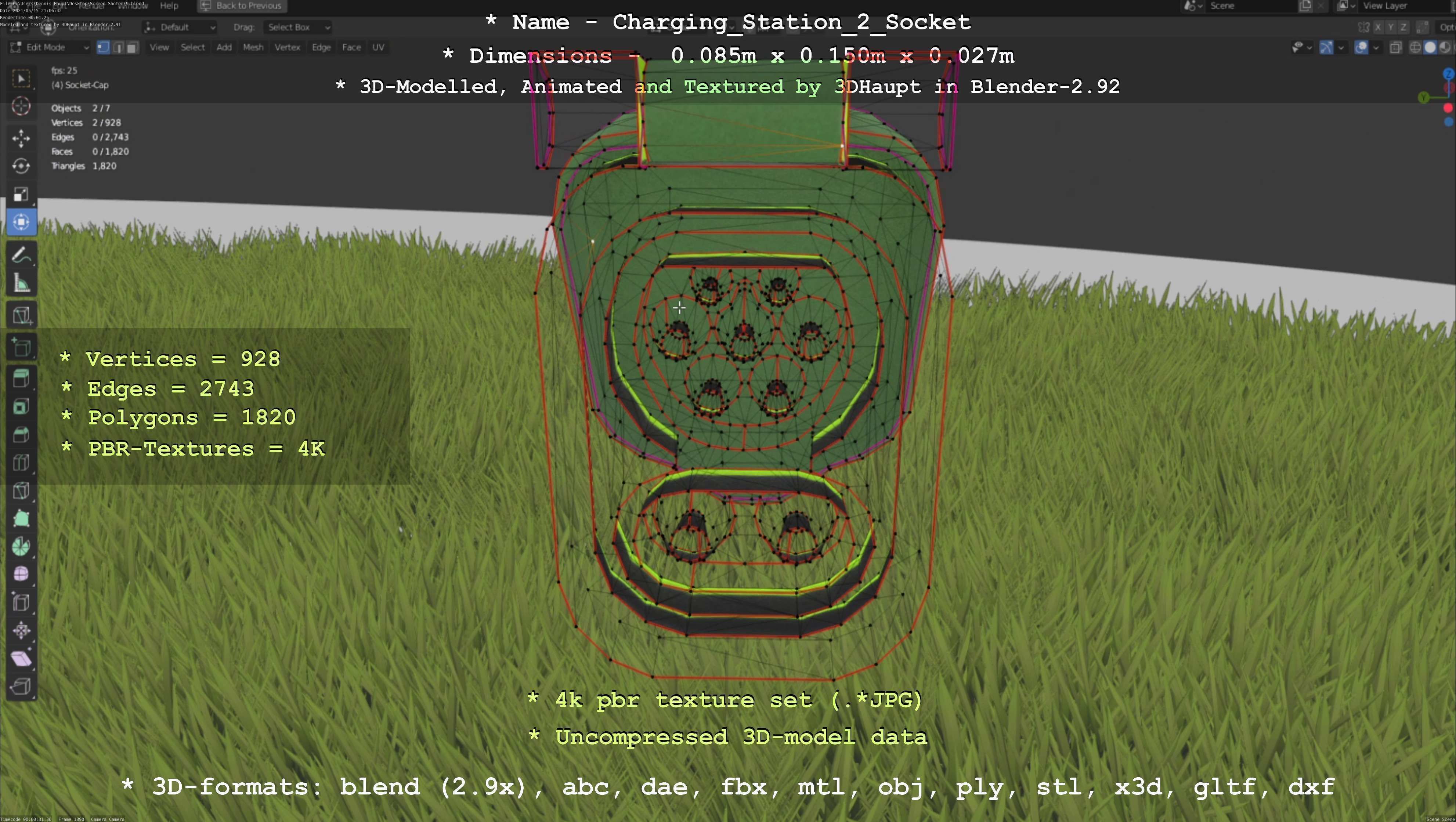Choose the Shear tool

point(21,658)
